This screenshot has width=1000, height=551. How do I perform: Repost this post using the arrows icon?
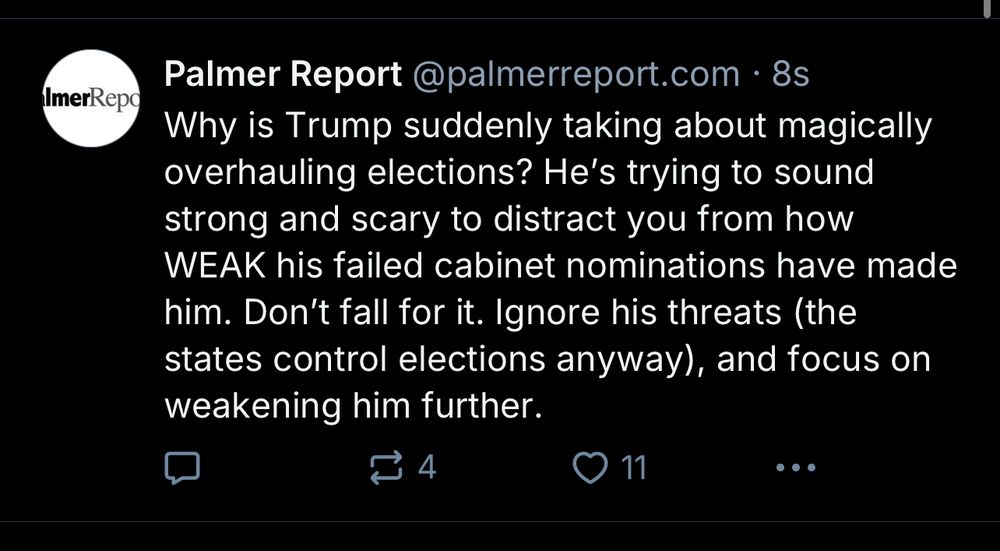[x=386, y=467]
